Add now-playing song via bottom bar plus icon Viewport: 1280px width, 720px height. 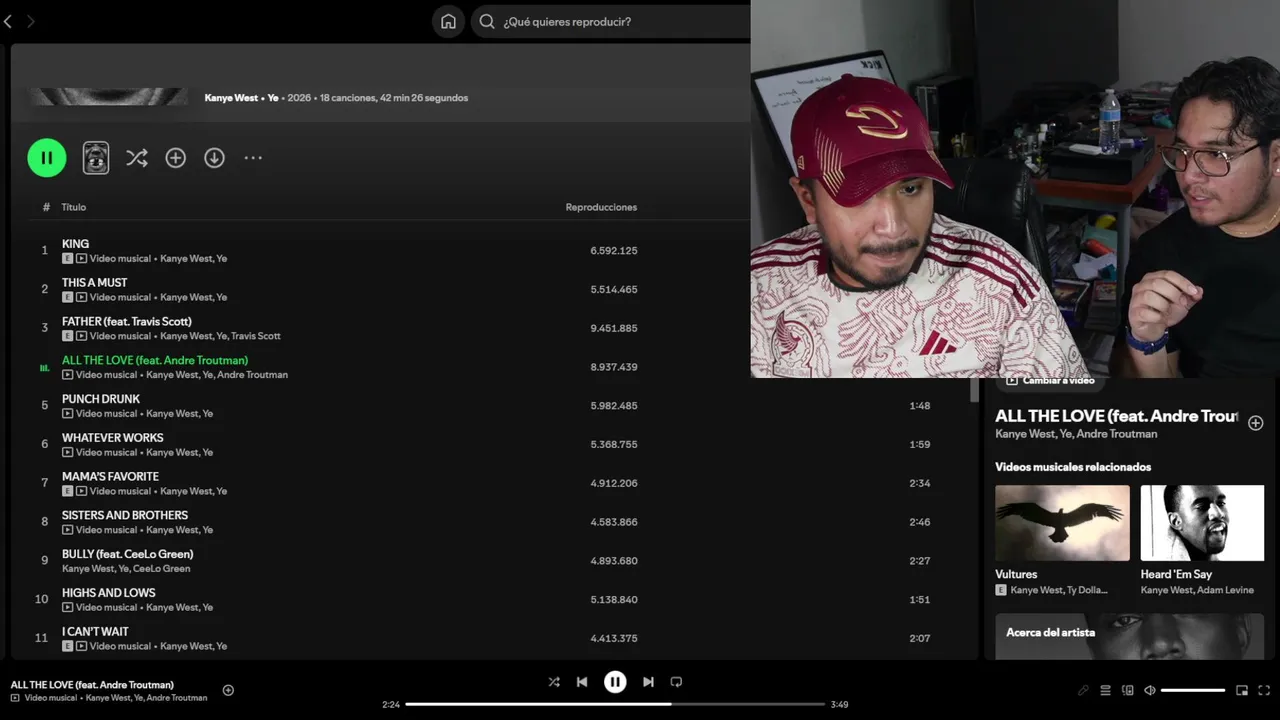point(228,690)
